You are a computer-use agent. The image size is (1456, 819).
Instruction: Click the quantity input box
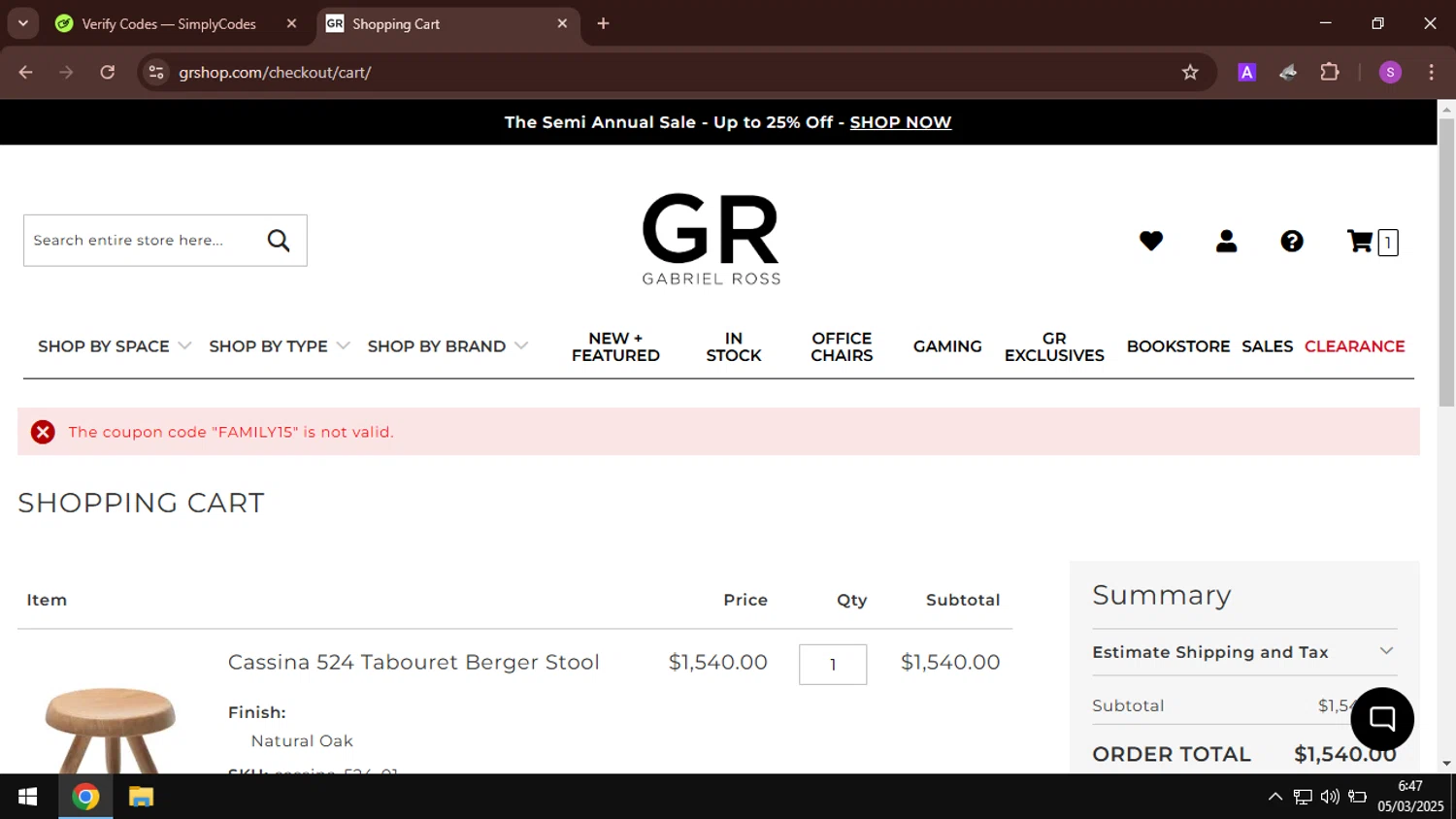833,665
